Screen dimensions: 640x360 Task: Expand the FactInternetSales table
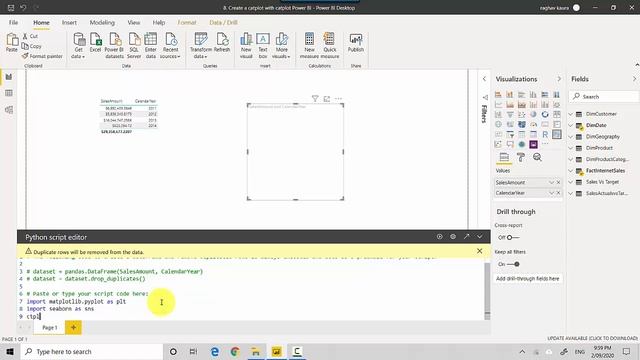coord(571,171)
